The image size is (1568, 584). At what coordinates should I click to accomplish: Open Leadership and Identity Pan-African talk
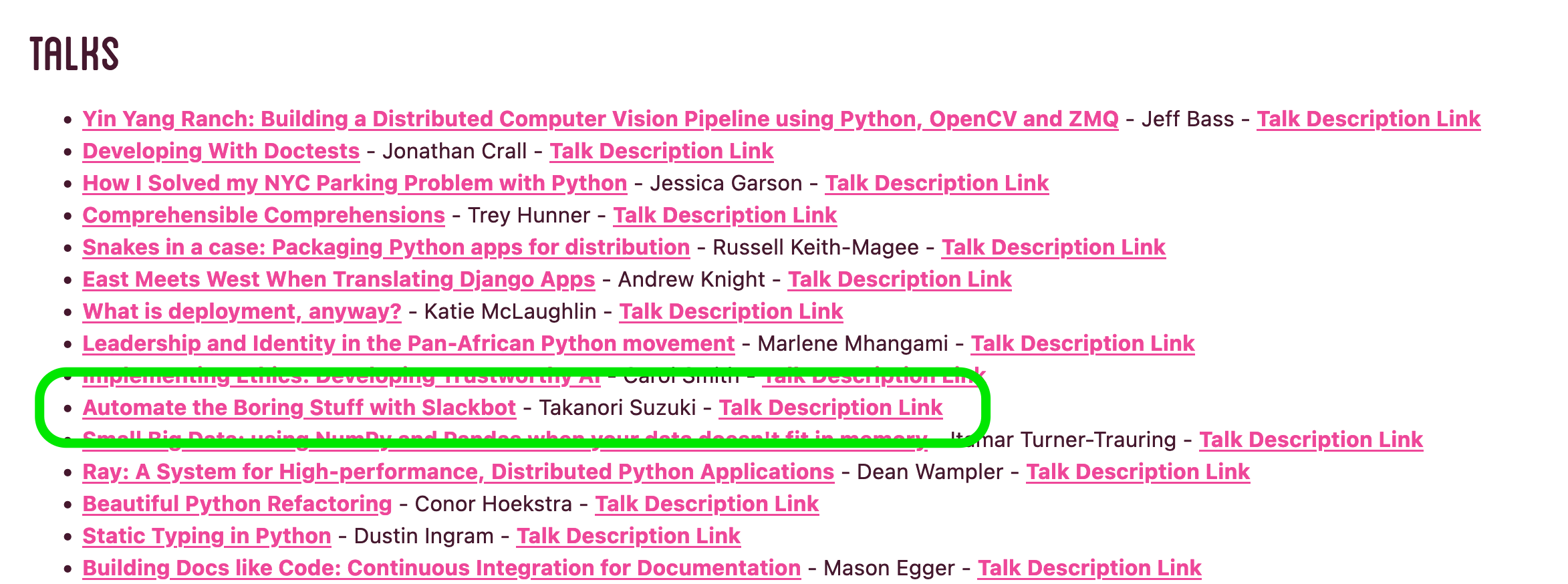point(408,343)
